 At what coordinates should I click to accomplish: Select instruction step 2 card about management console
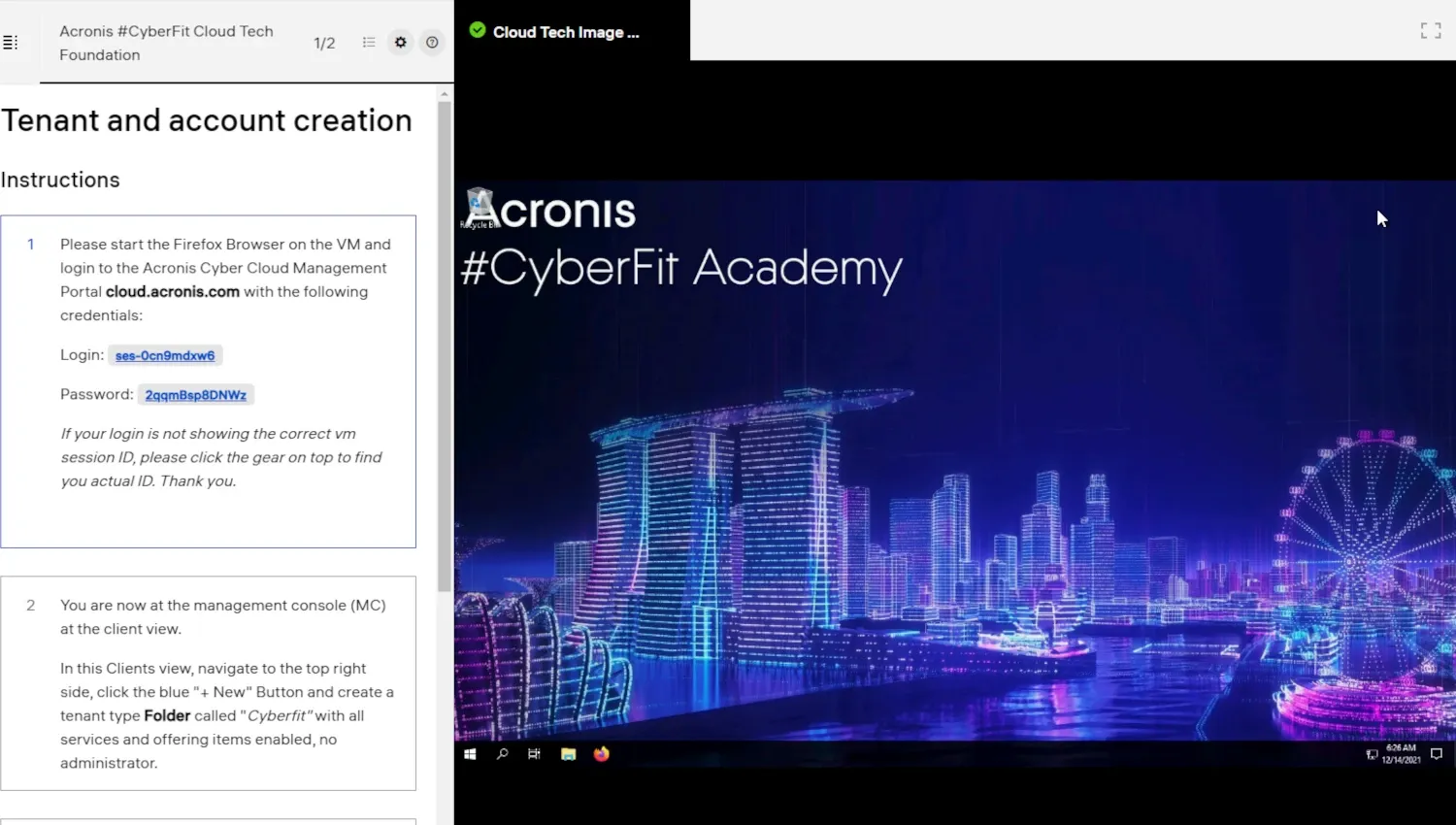point(209,683)
